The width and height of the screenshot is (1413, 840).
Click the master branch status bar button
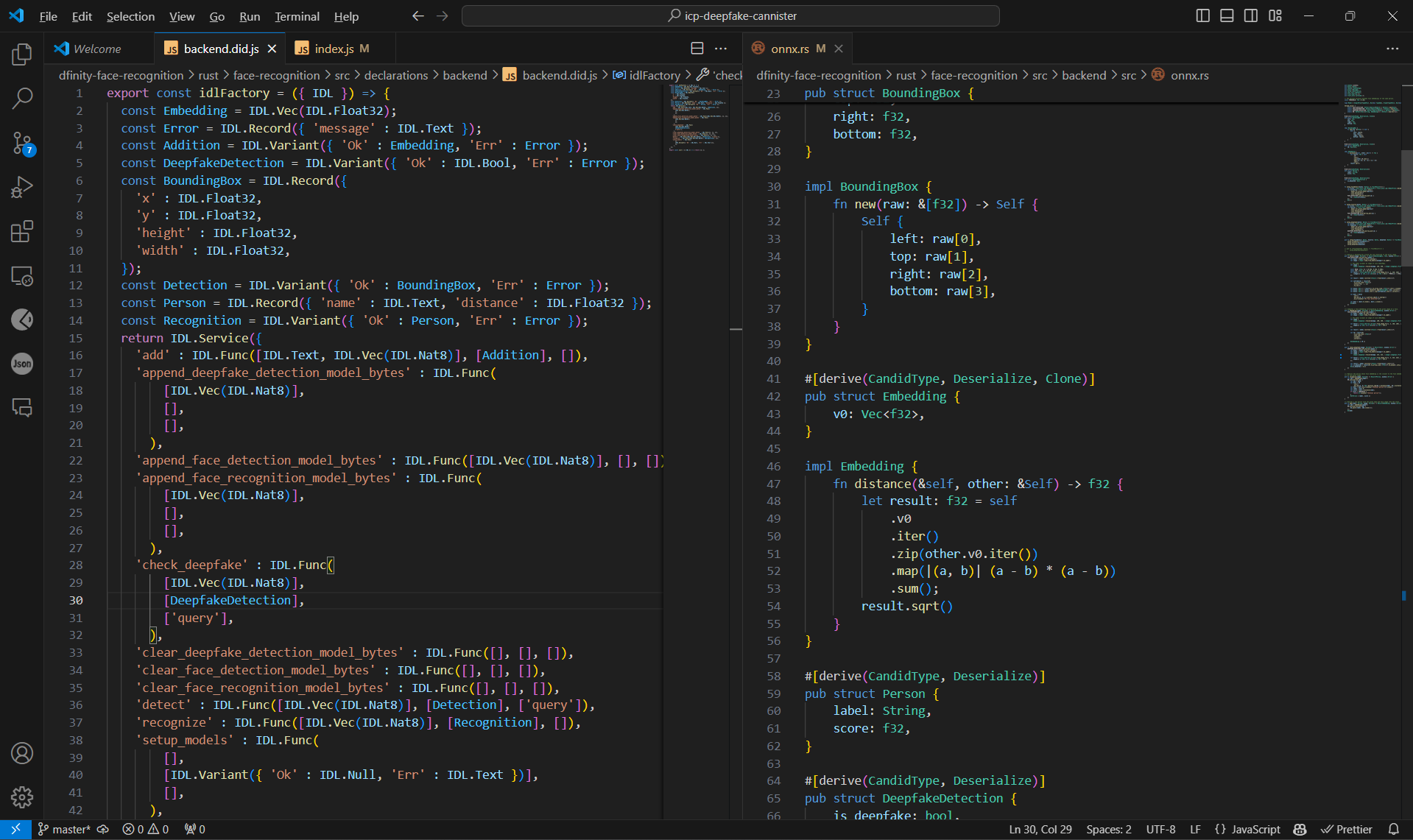(x=65, y=829)
